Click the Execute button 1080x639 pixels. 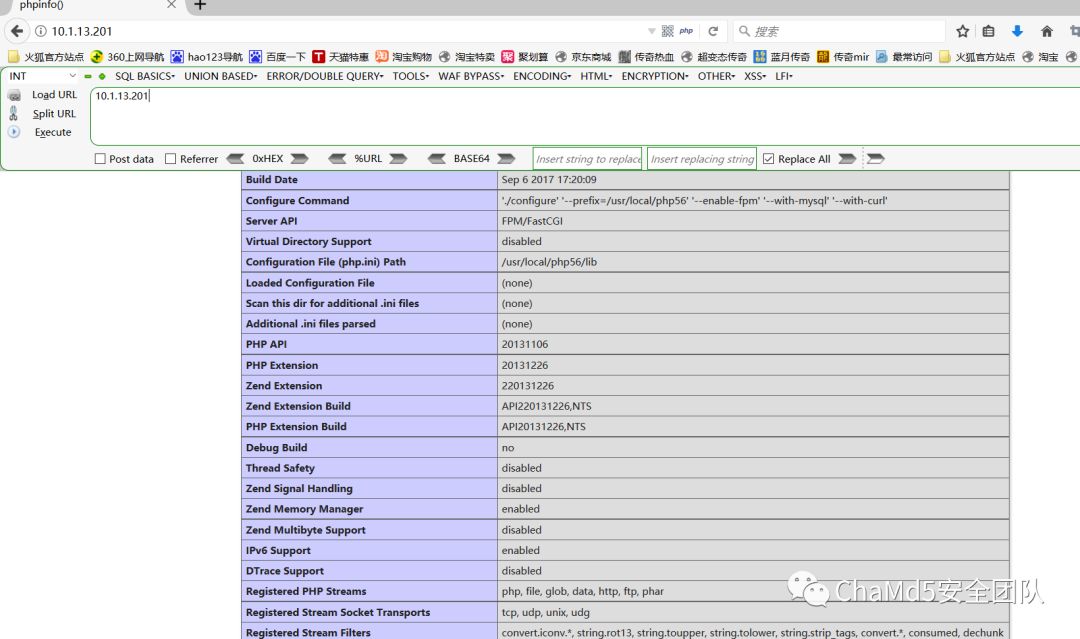pyautogui.click(x=53, y=132)
